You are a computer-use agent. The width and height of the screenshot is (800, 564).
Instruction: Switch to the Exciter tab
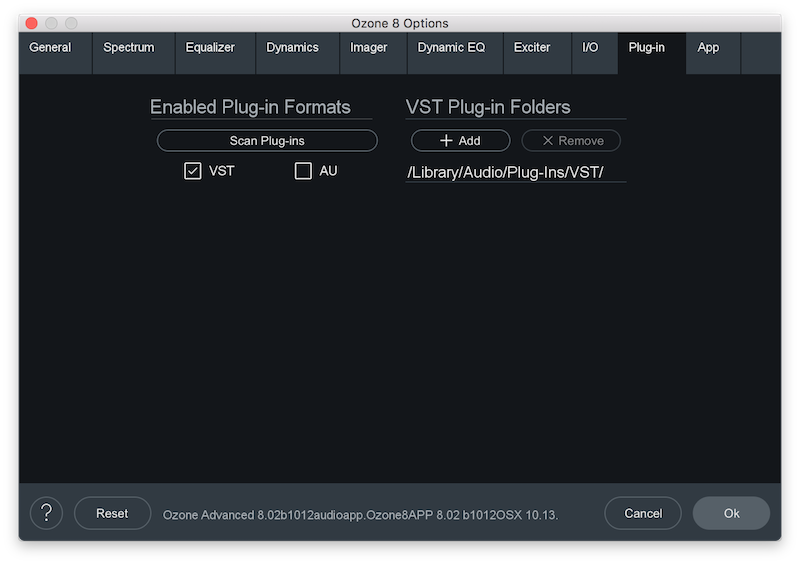point(537,53)
